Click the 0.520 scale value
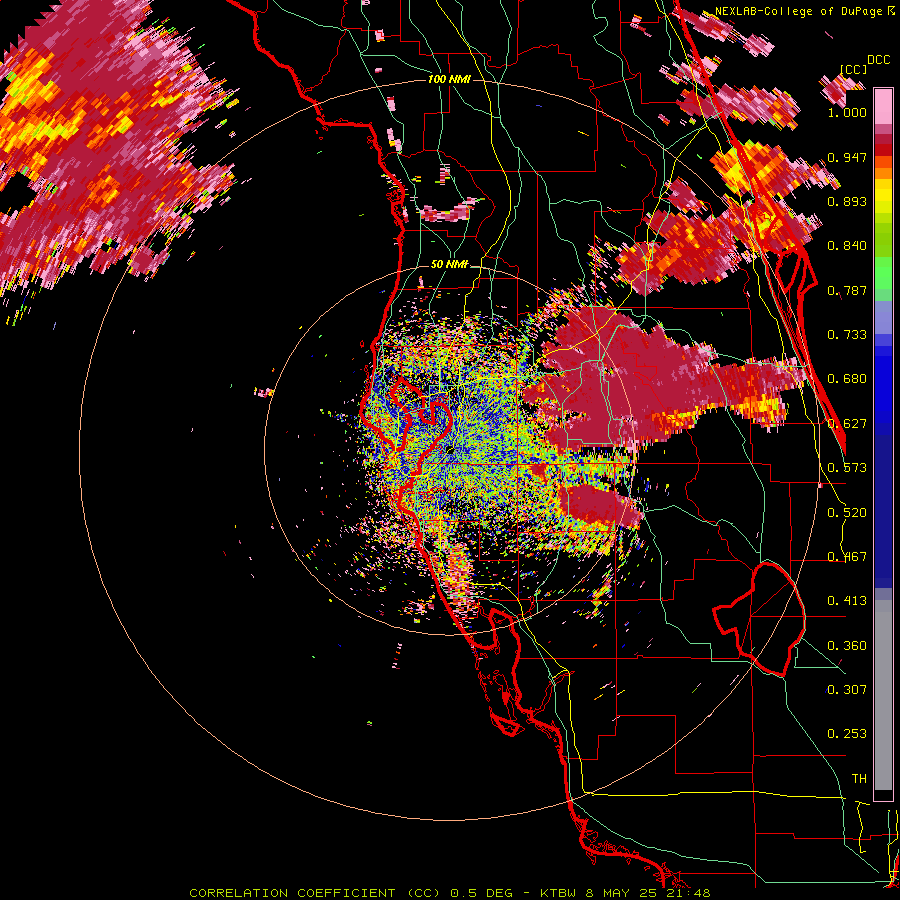This screenshot has height=900, width=900. (847, 513)
